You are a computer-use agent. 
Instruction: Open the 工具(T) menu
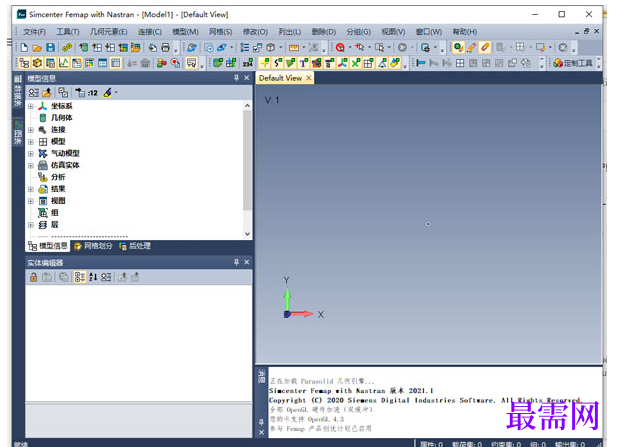(68, 32)
